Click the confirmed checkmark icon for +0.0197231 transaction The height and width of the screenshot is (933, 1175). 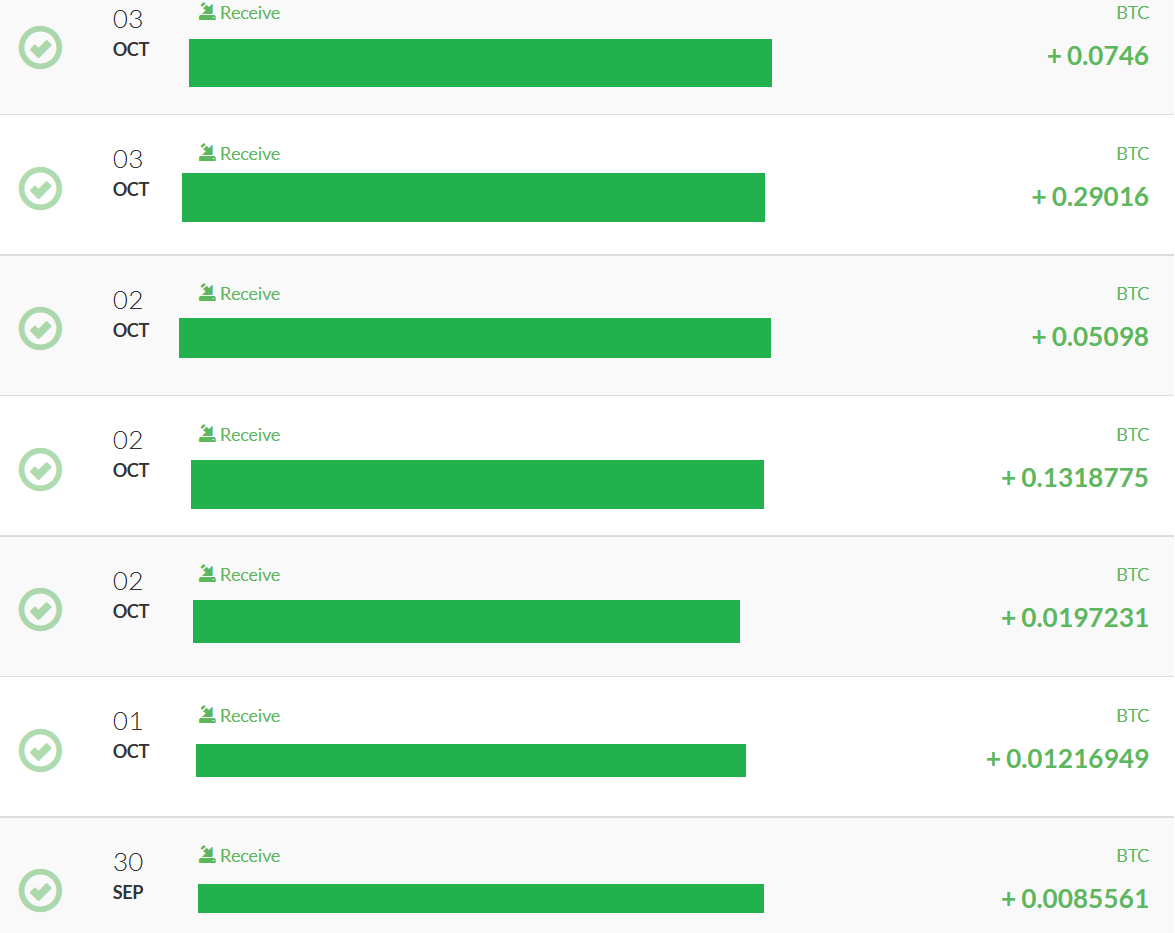click(41, 609)
